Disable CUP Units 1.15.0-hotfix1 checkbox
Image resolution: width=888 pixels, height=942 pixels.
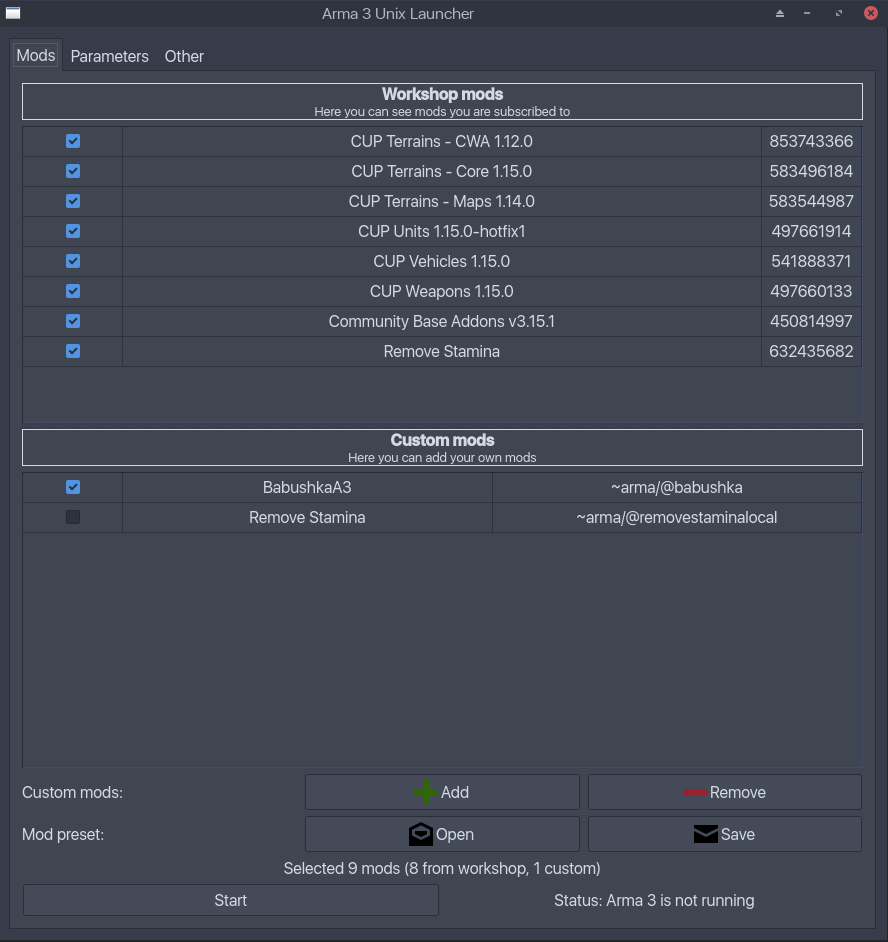73,231
